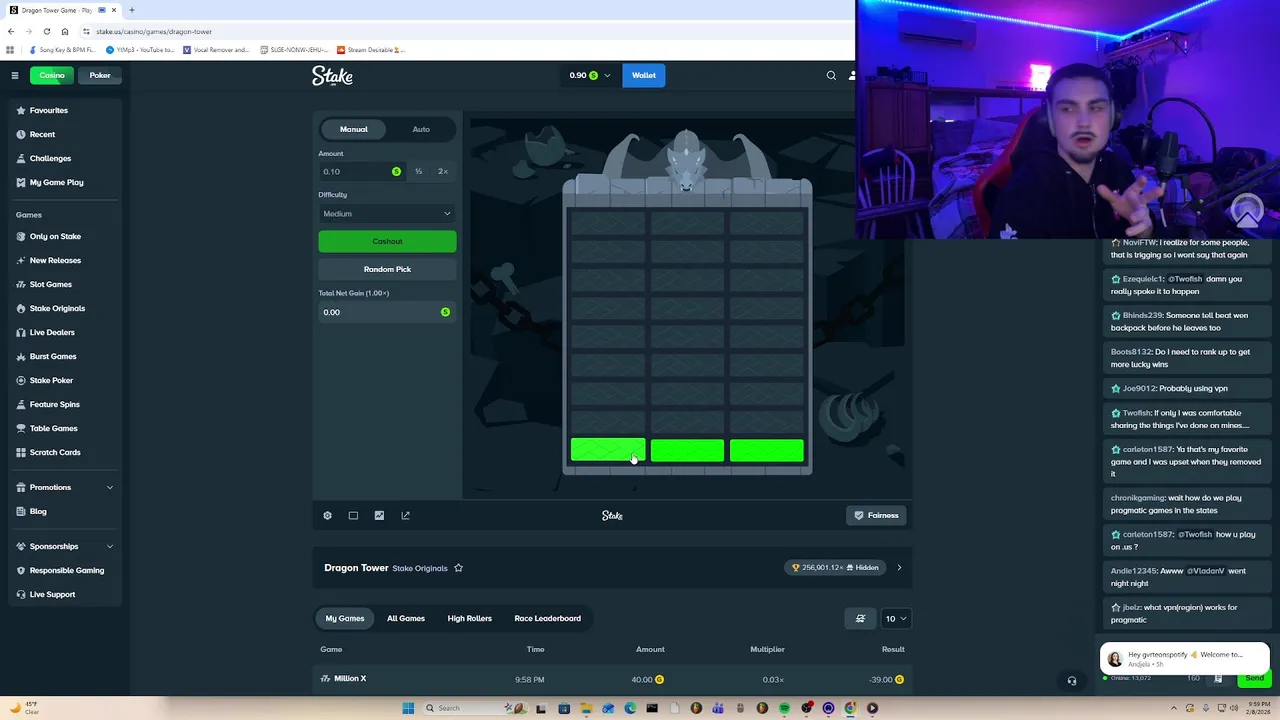Viewport: 1280px width, 720px height.
Task: Open game settings gear icon
Action: (x=327, y=515)
